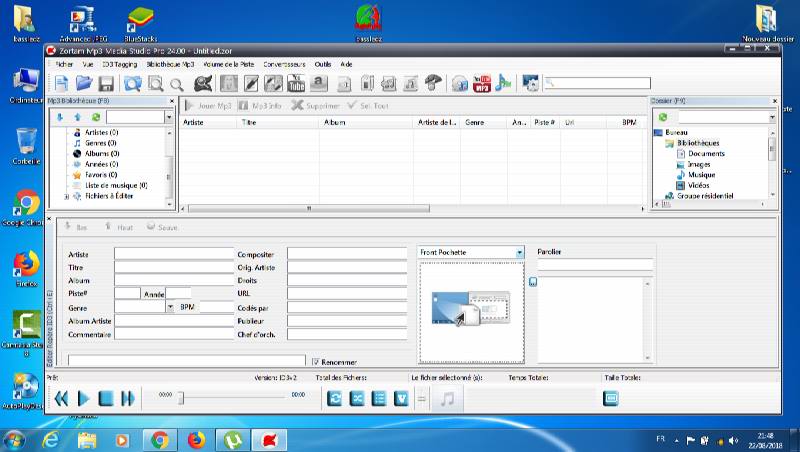
Task: Click the Amazon 'a' icon in toolbar
Action: (x=318, y=83)
